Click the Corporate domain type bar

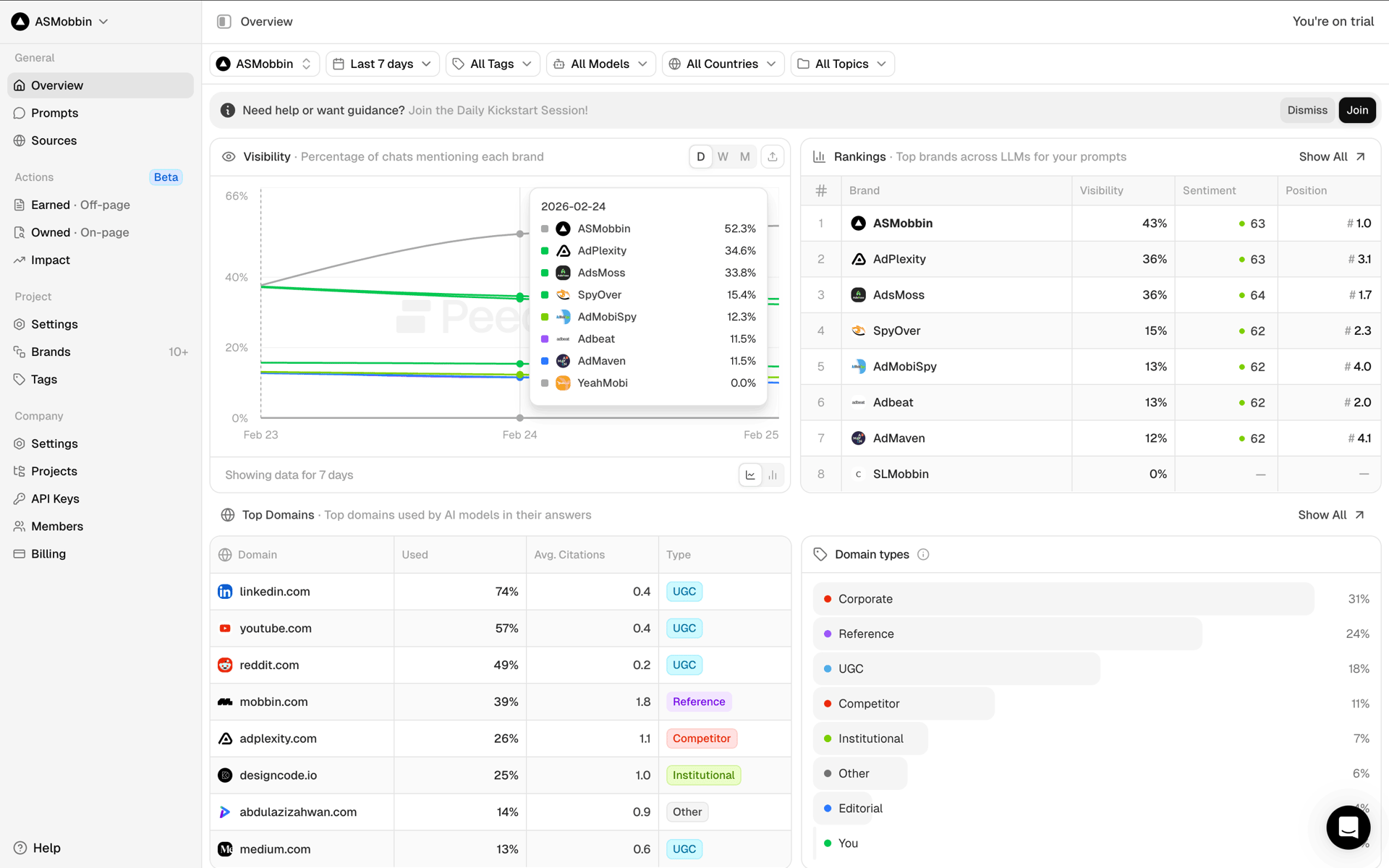coord(1063,599)
